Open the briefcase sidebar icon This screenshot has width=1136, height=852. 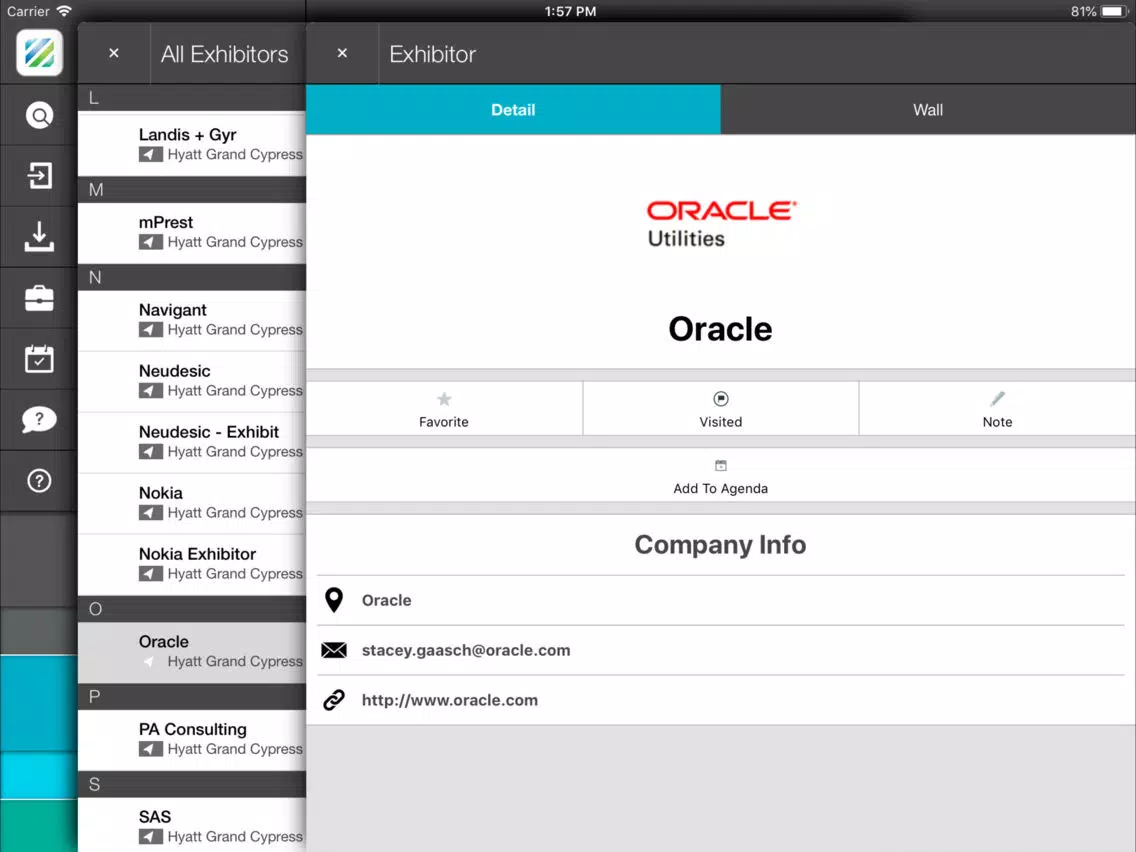(39, 298)
